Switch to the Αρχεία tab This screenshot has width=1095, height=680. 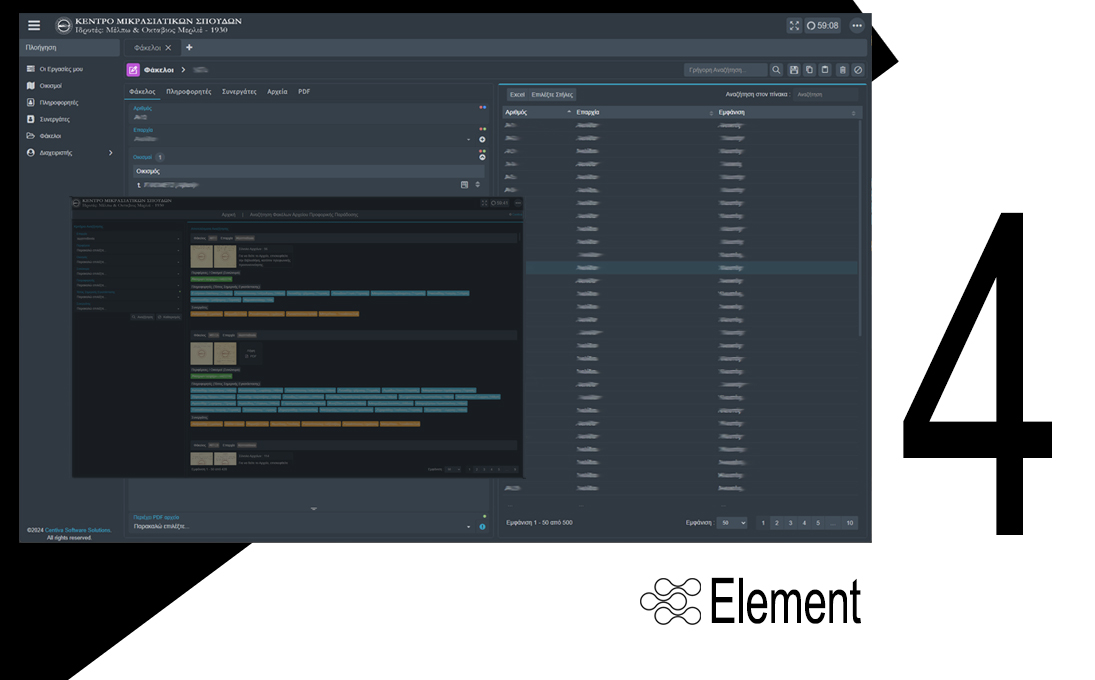[277, 91]
